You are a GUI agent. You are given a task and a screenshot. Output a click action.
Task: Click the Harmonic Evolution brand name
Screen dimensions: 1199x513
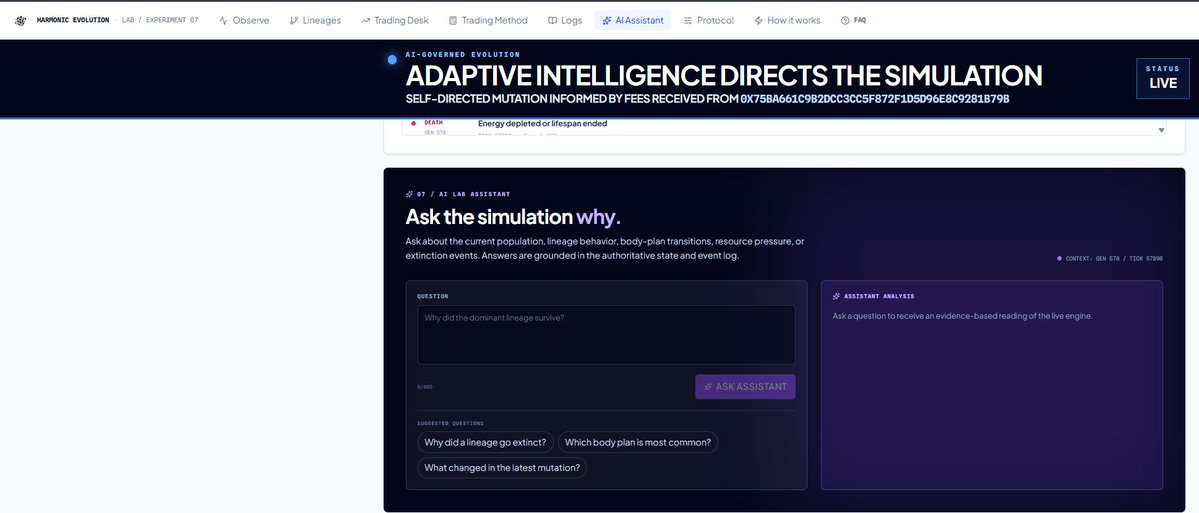[73, 21]
